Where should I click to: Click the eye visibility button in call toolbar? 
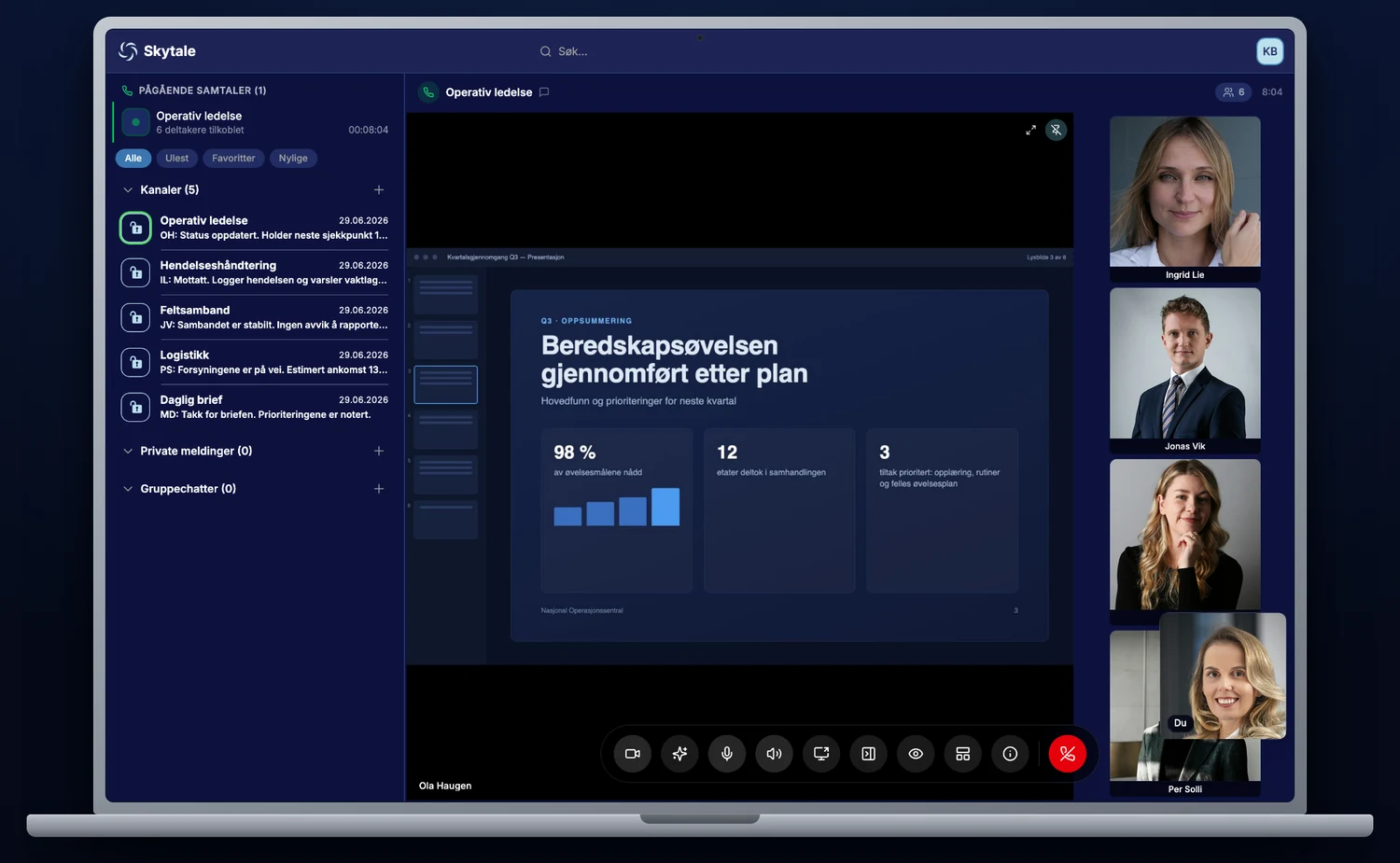(916, 754)
